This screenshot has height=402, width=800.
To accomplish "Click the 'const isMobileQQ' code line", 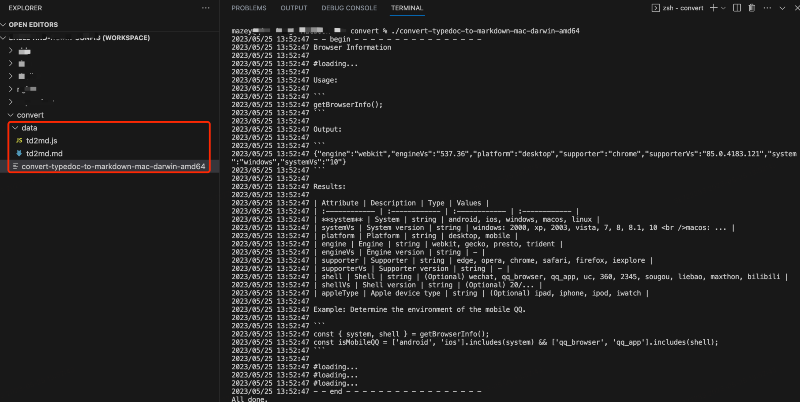I will click(516, 342).
